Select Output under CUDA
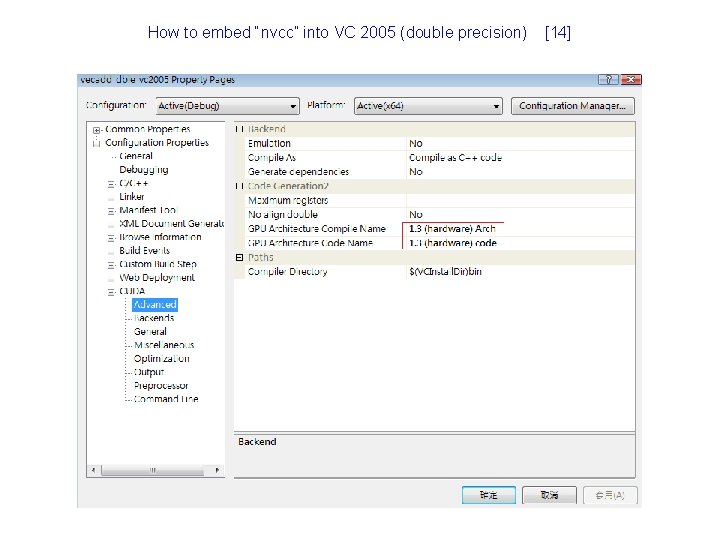The height and width of the screenshot is (540, 720). click(149, 372)
